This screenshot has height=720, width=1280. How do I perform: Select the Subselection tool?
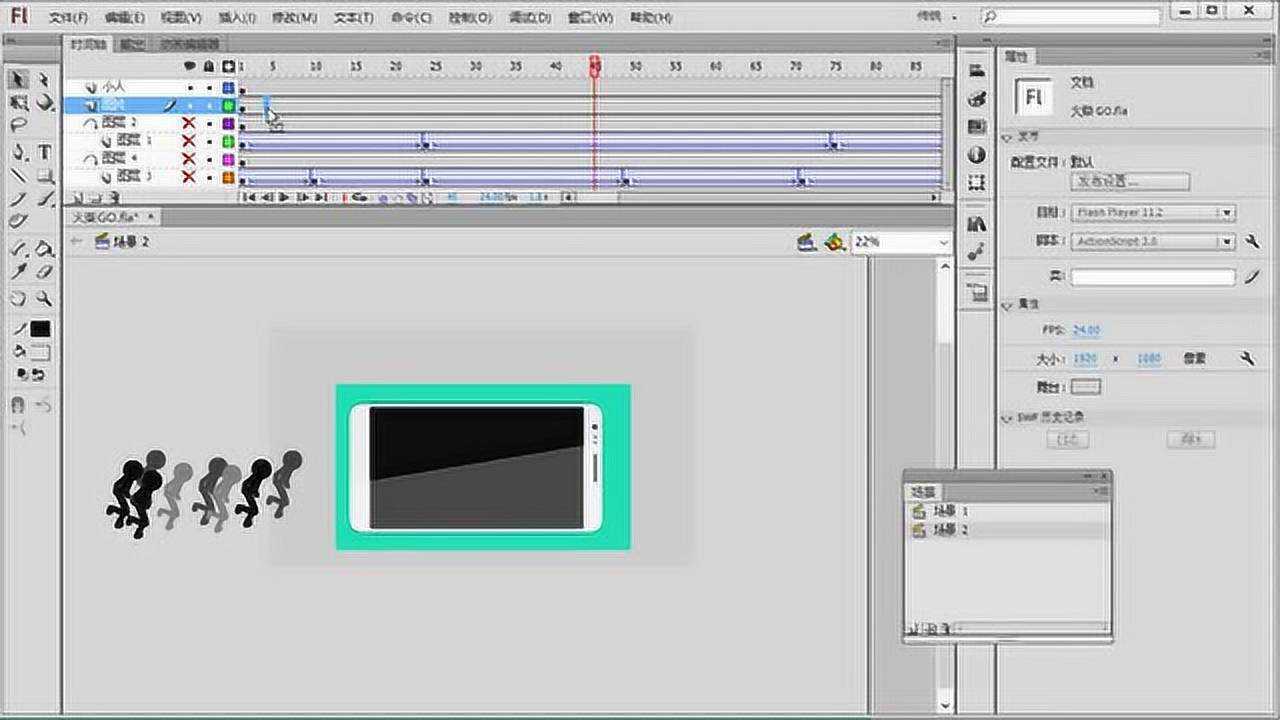[44, 79]
